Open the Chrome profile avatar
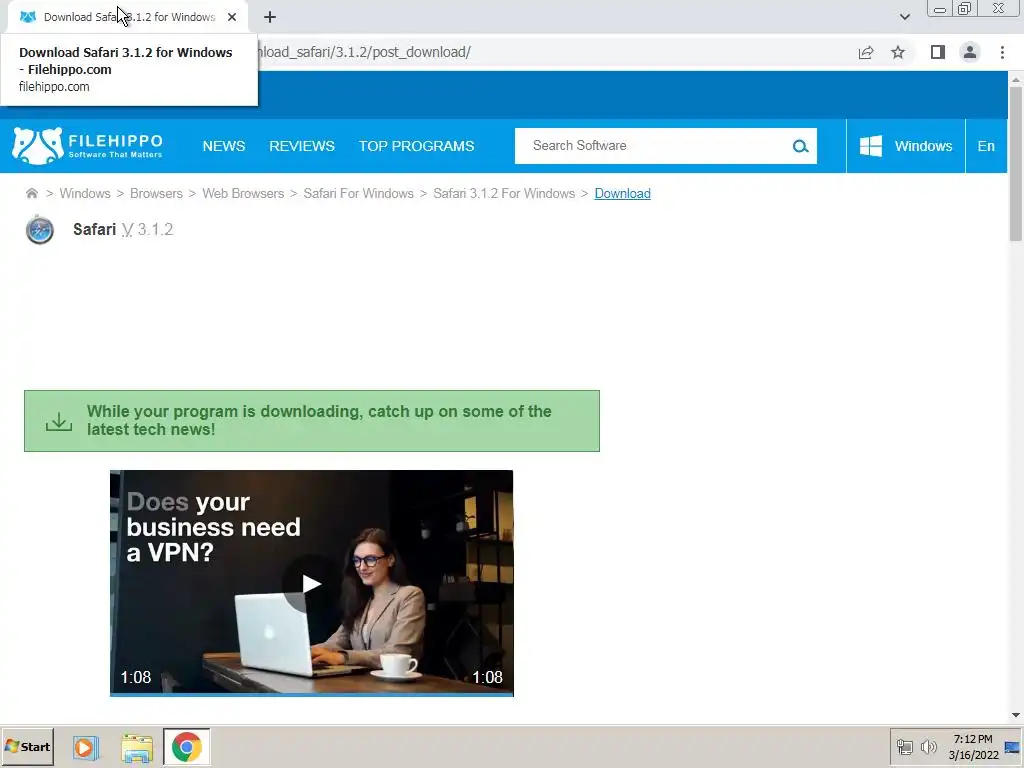The height and width of the screenshot is (768, 1024). pos(970,52)
